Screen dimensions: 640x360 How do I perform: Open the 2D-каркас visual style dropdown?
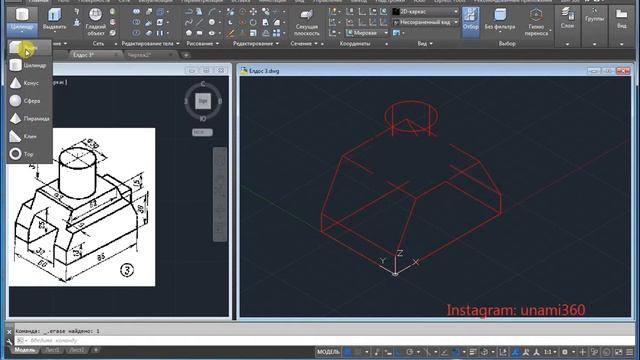coord(426,11)
